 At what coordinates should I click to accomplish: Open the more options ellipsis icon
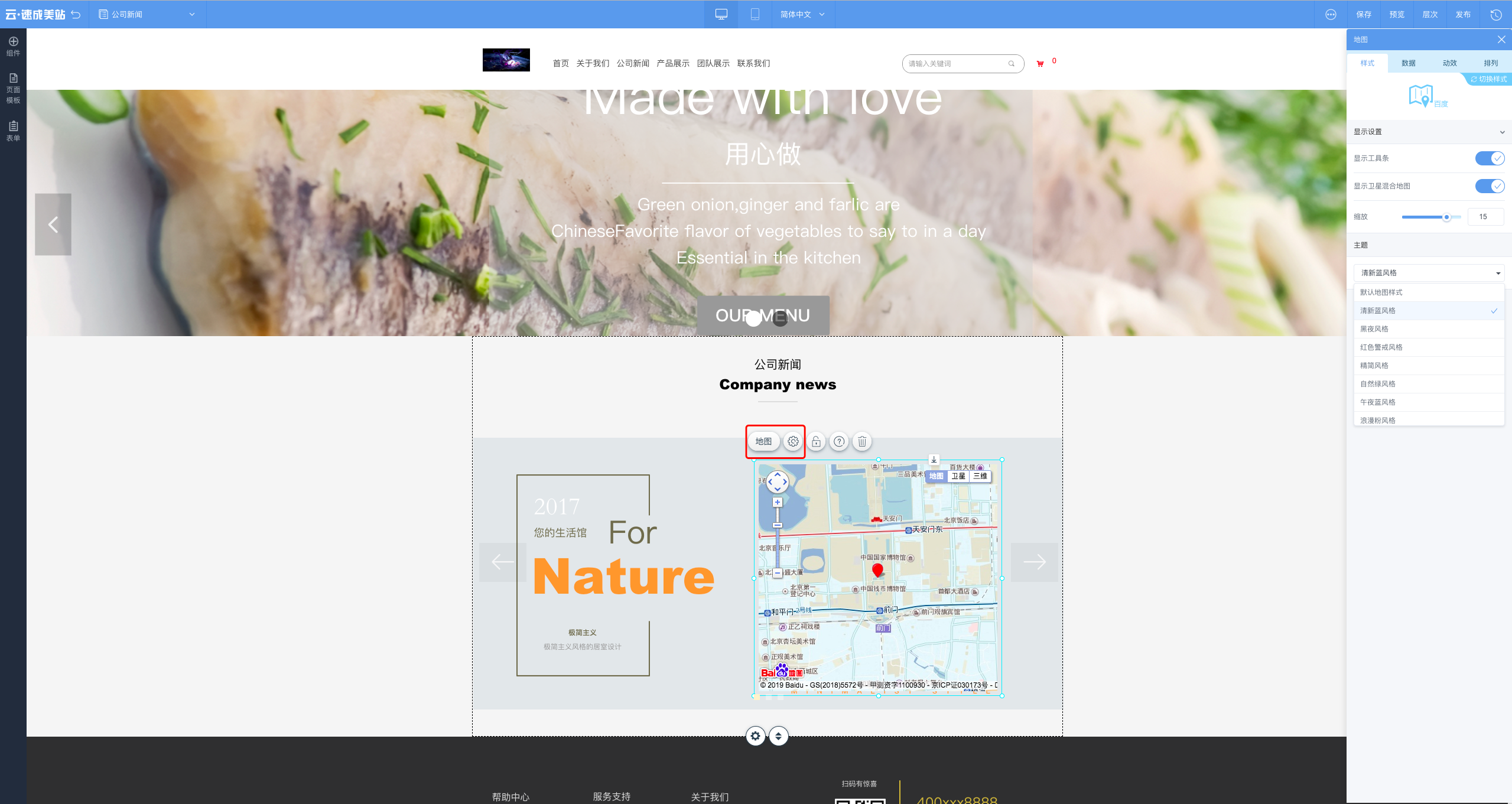pyautogui.click(x=1331, y=14)
